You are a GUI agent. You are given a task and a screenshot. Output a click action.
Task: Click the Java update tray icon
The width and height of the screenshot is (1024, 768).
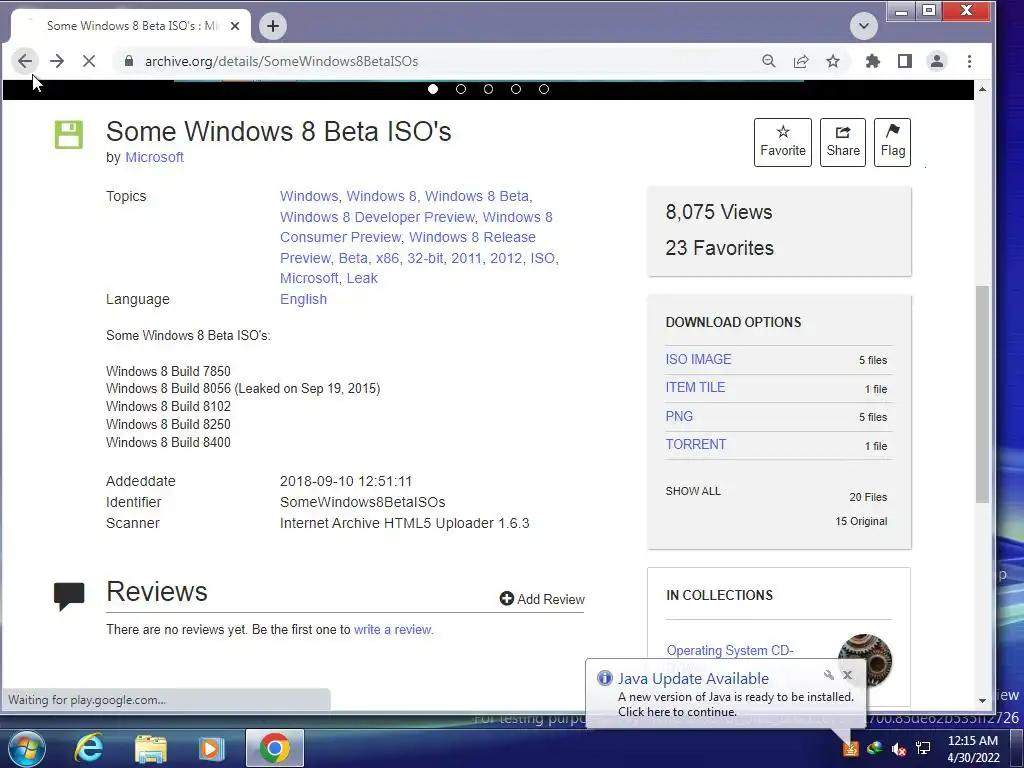(850, 748)
